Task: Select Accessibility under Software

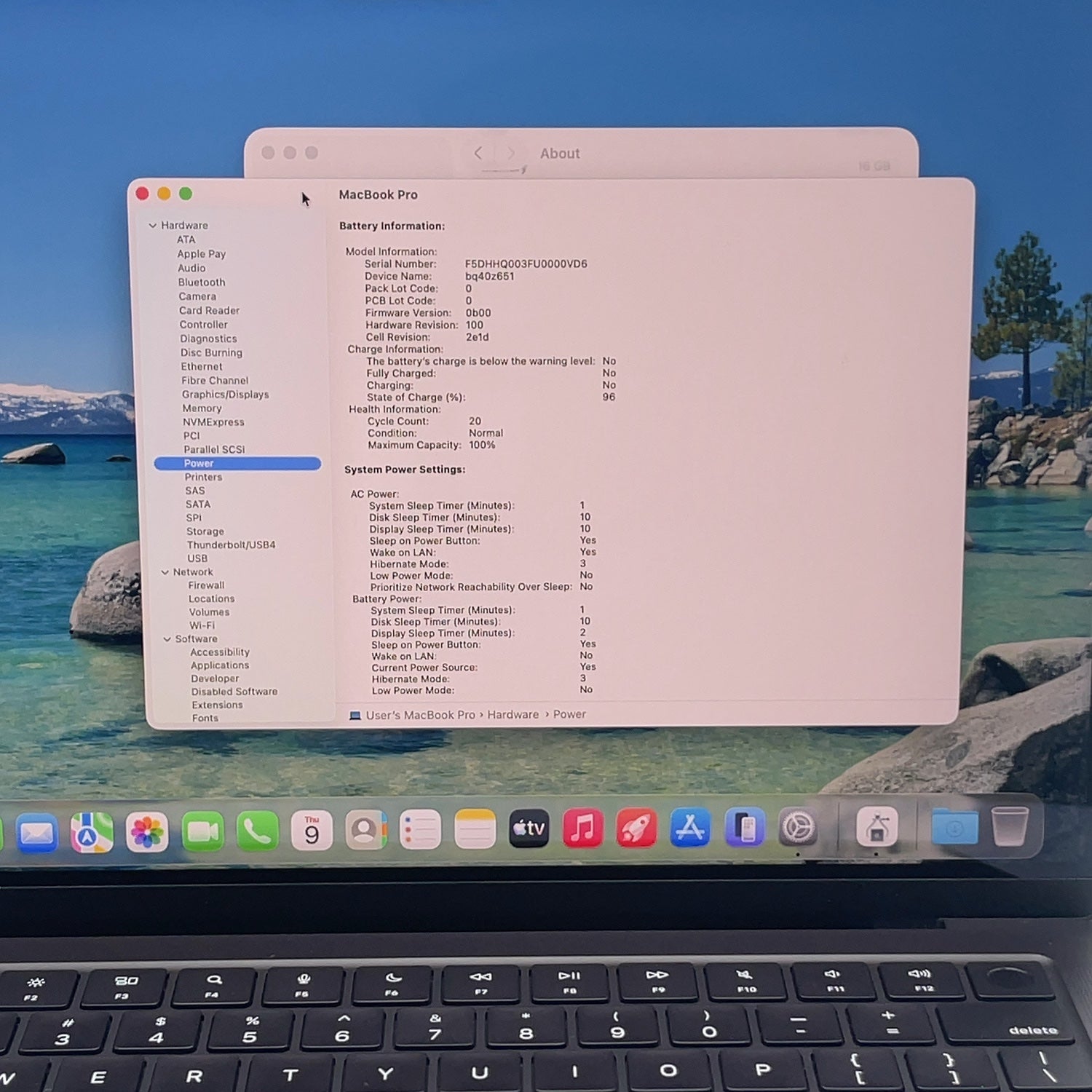Action: coord(220,652)
